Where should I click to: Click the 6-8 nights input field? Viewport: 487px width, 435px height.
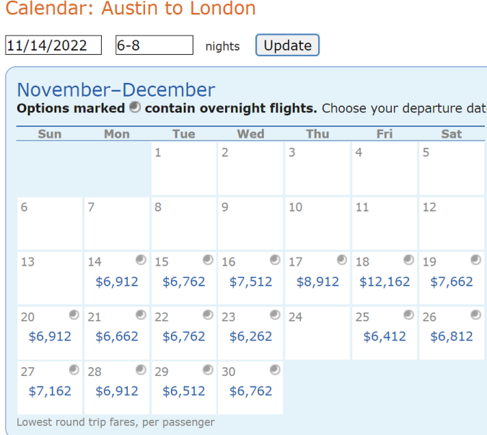tap(154, 45)
